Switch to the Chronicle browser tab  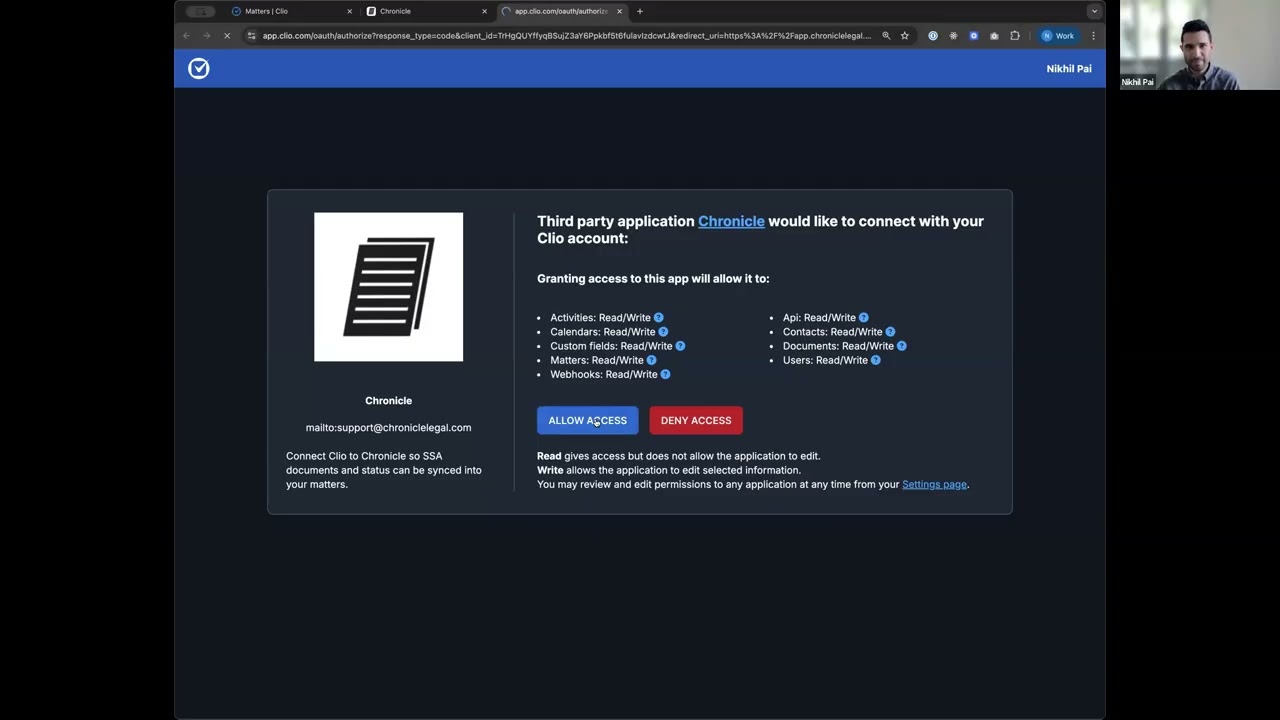point(425,11)
